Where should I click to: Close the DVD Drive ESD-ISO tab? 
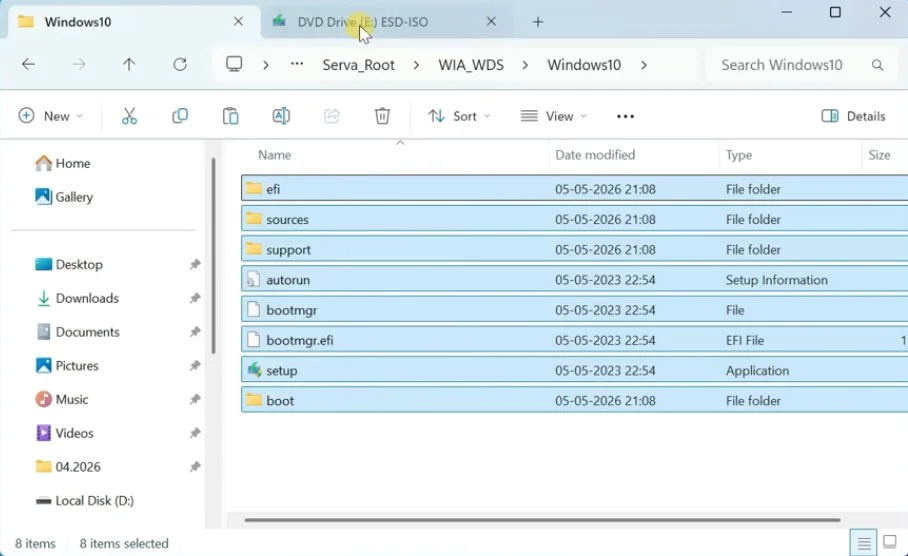pos(491,21)
